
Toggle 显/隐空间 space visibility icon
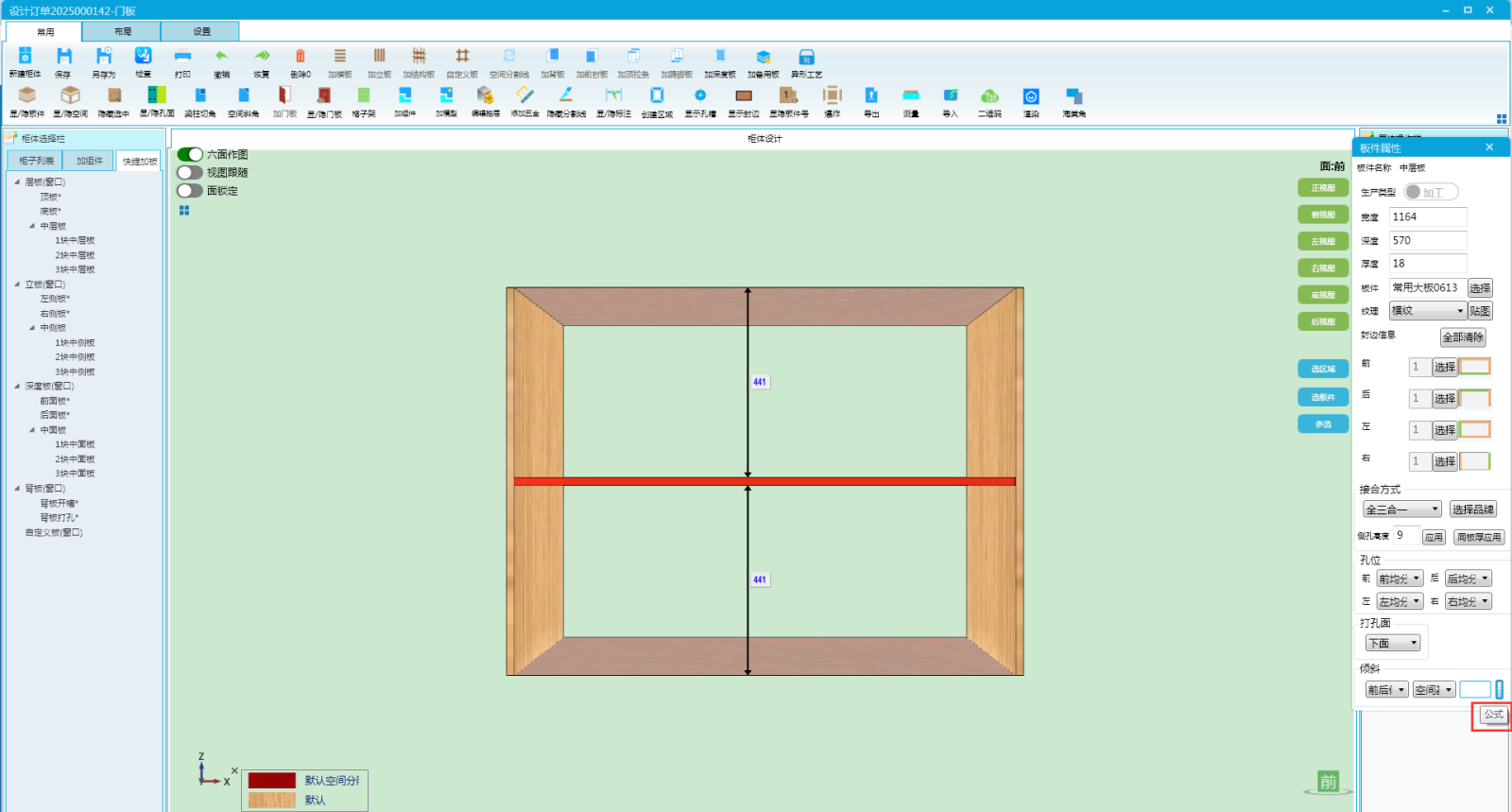click(70, 95)
